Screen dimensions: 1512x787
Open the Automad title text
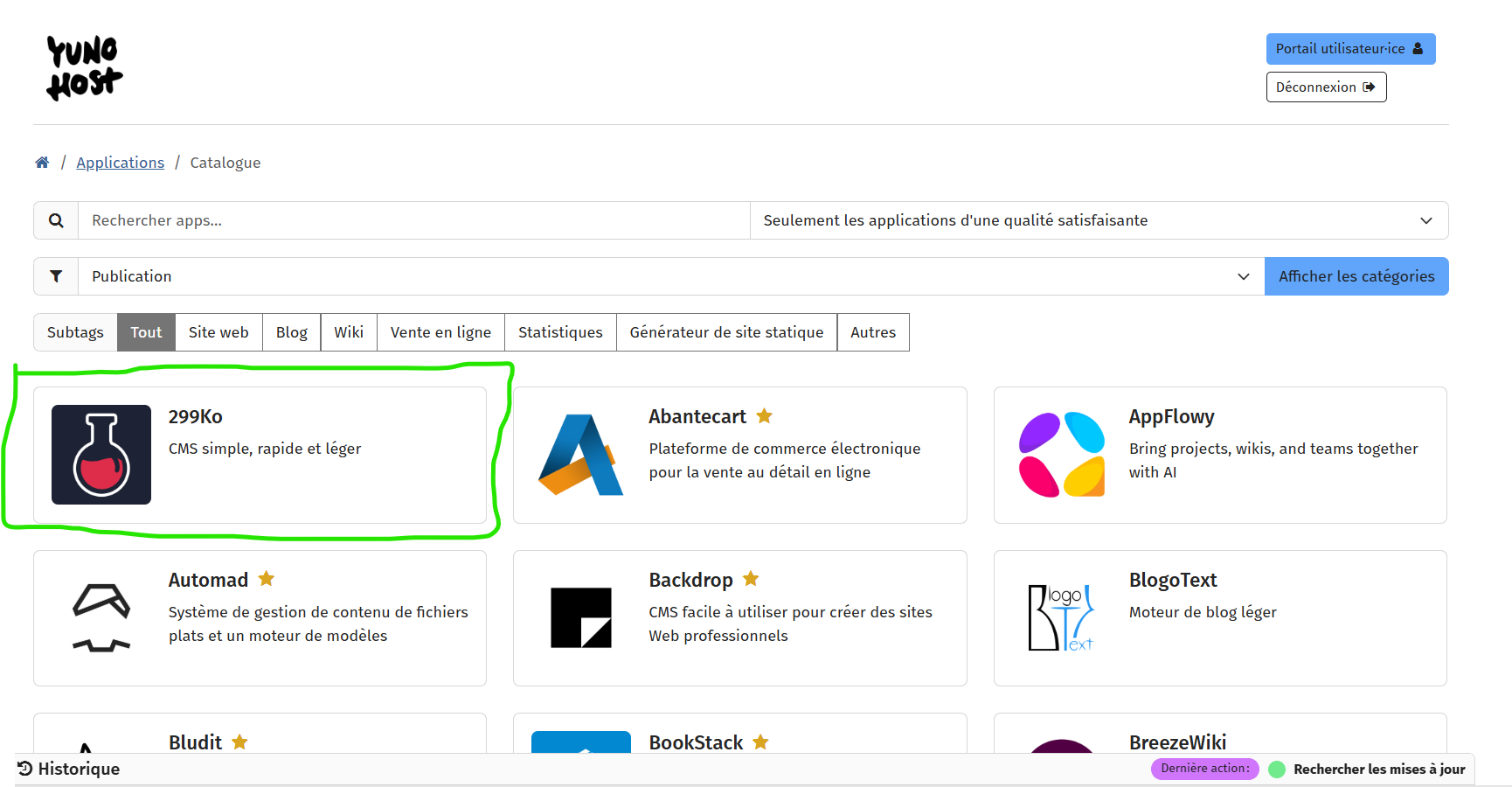pyautogui.click(x=208, y=580)
